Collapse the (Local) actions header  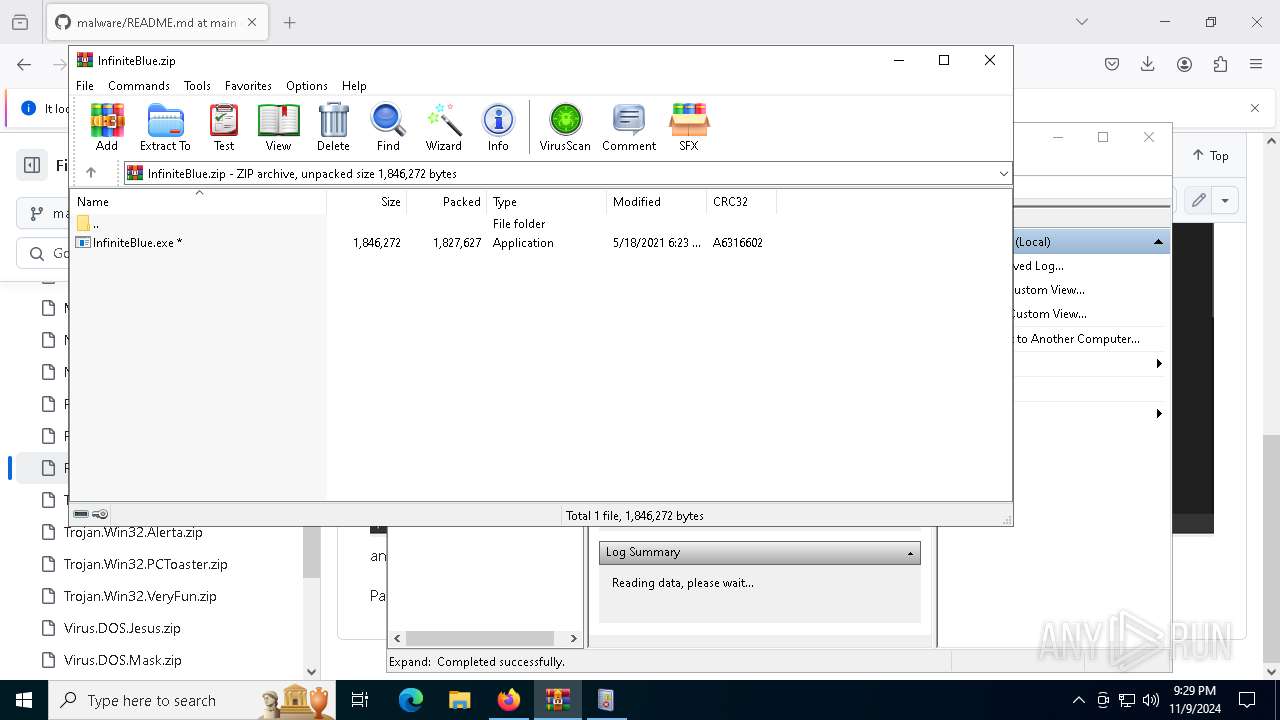point(1158,242)
